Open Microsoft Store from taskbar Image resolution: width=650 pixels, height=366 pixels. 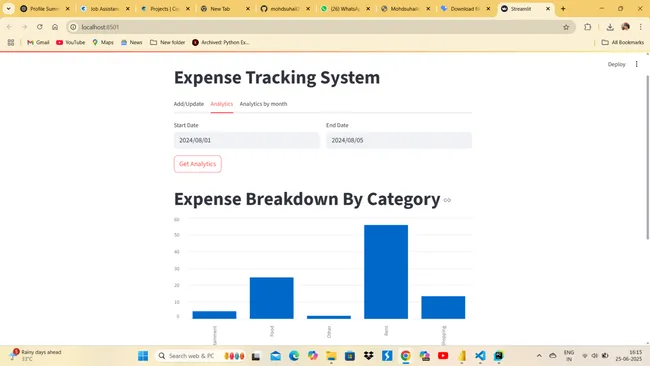click(x=350, y=356)
